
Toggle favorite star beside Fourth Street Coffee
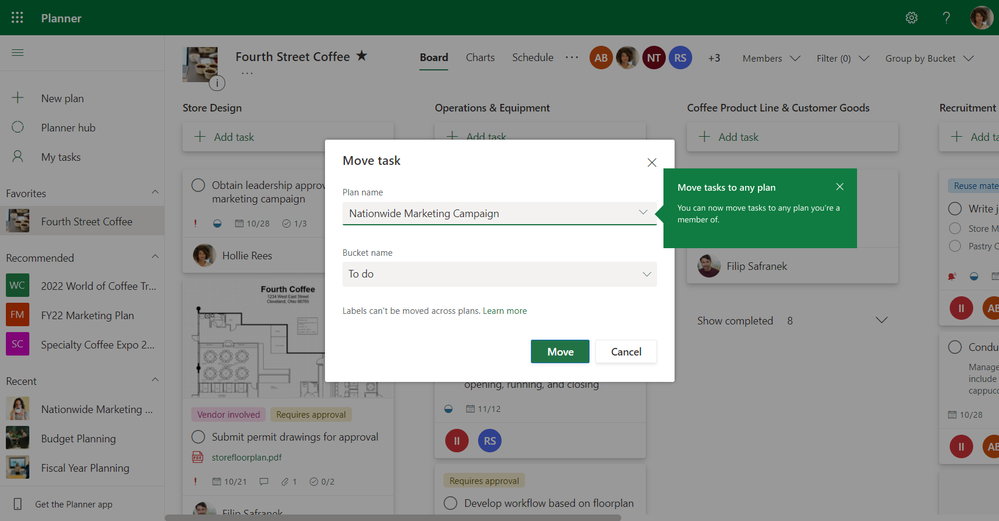(361, 56)
